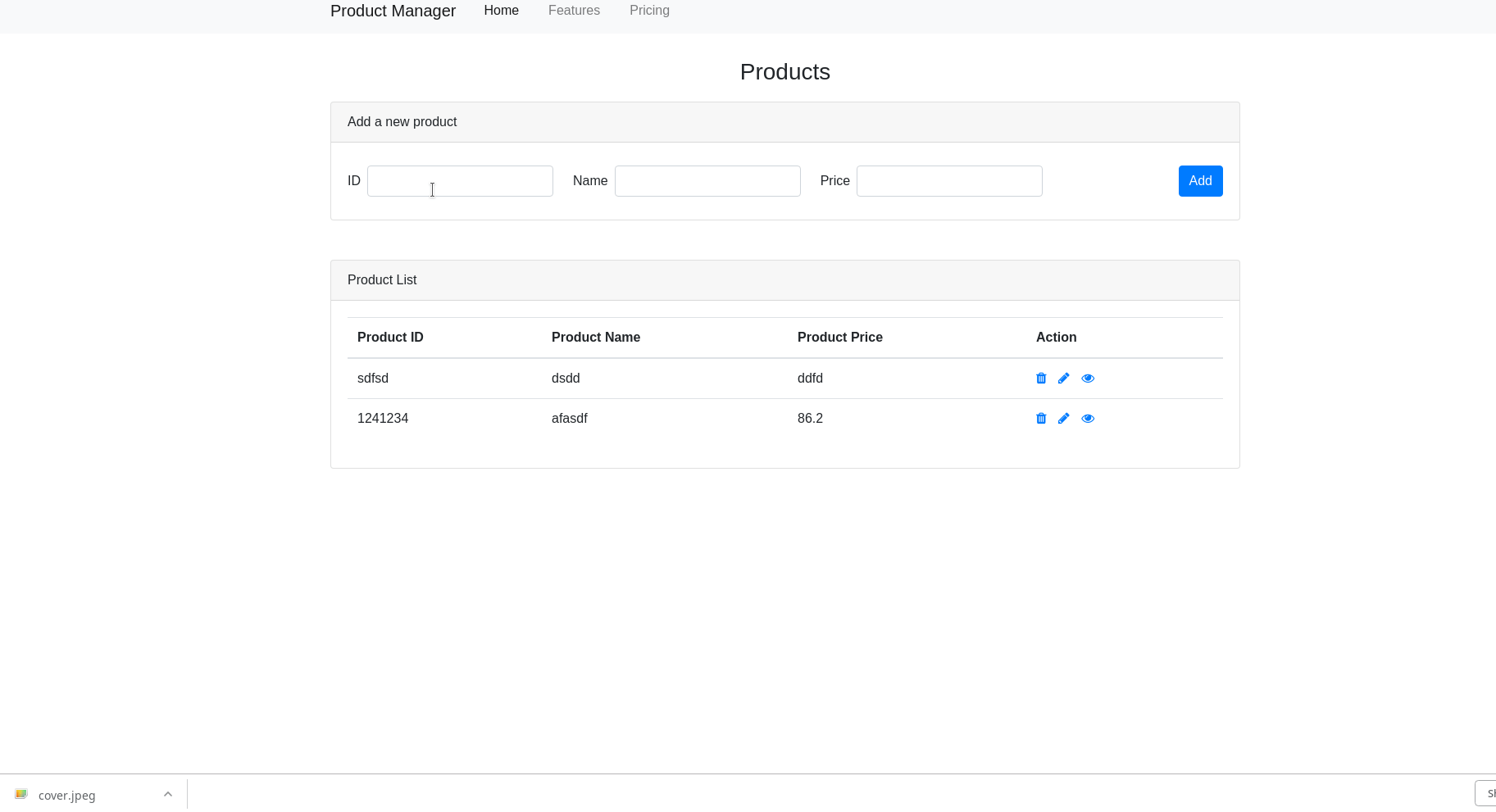Select the Product Price column header
Image resolution: width=1496 pixels, height=812 pixels.
coord(840,338)
